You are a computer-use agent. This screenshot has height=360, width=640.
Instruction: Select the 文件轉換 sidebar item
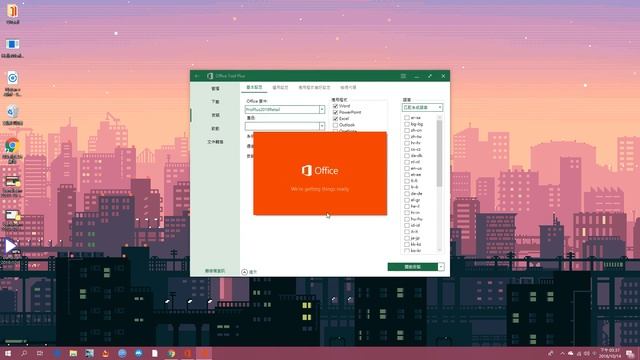[x=216, y=142]
